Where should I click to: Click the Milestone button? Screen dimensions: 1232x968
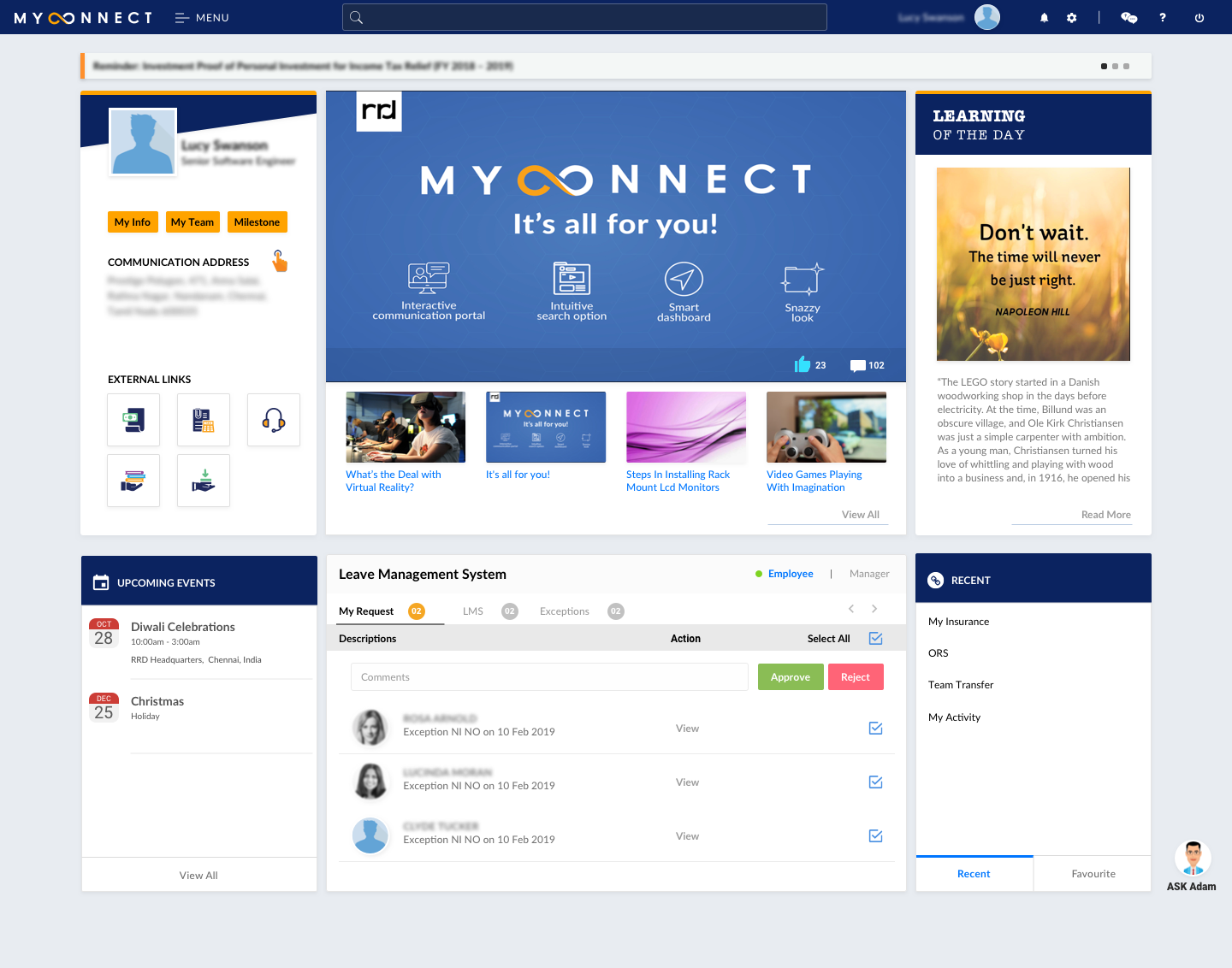(x=257, y=222)
